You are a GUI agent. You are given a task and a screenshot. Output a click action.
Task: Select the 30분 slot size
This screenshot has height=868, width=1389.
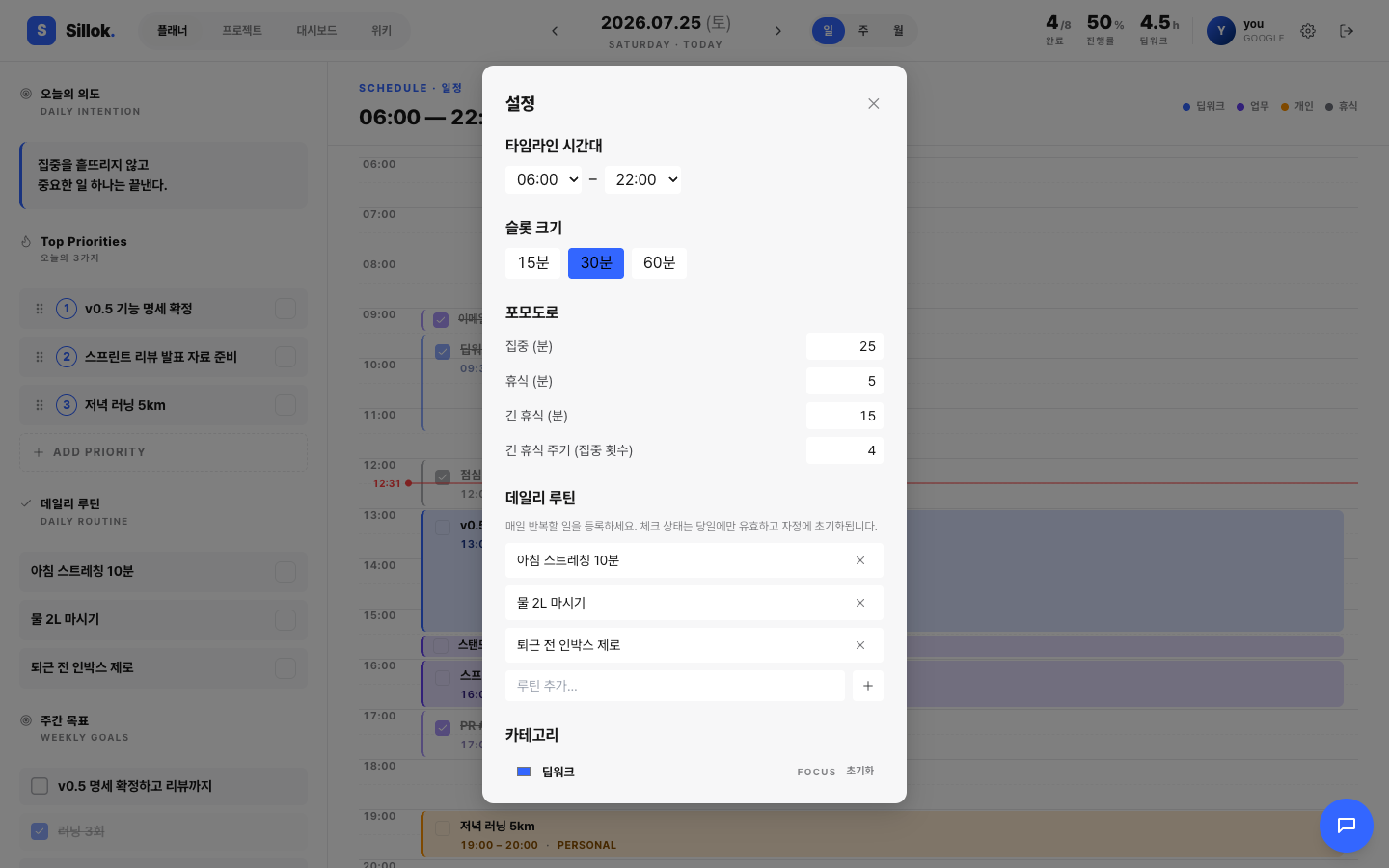tap(596, 262)
